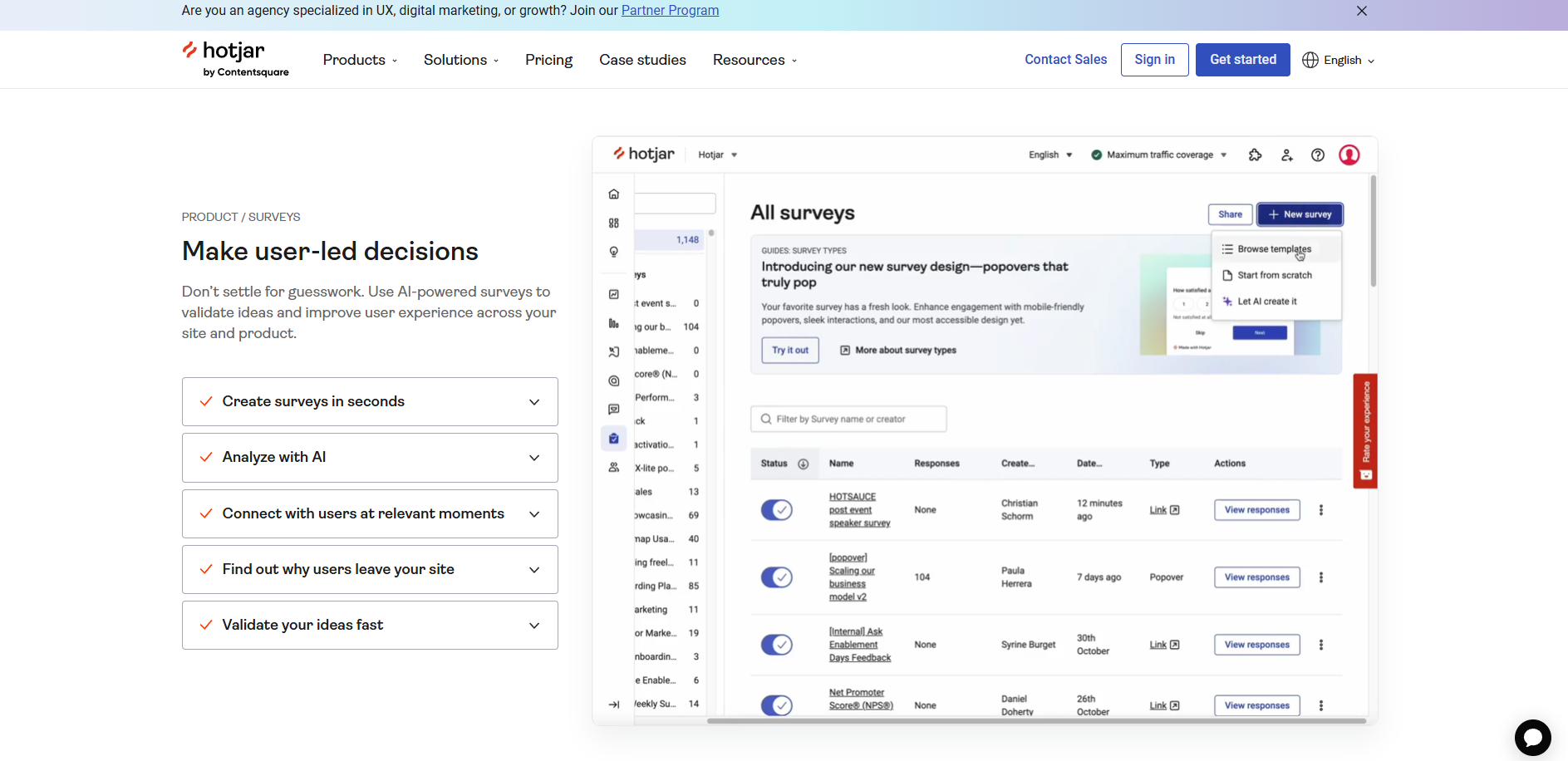Open the kebab menu for HOTSAUCE survey

pyautogui.click(x=1321, y=510)
